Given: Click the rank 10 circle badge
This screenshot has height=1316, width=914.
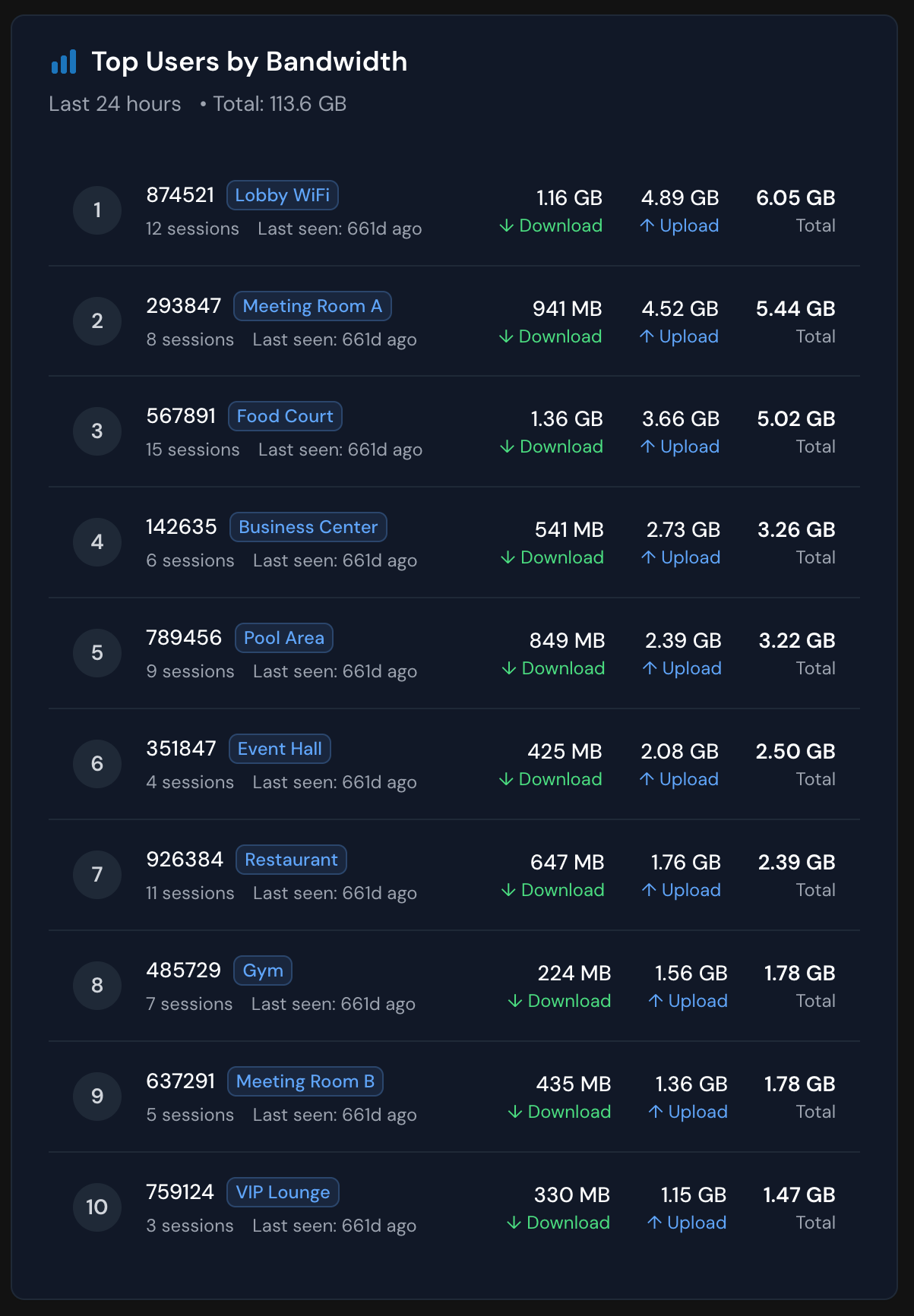Looking at the screenshot, I should pos(97,1207).
